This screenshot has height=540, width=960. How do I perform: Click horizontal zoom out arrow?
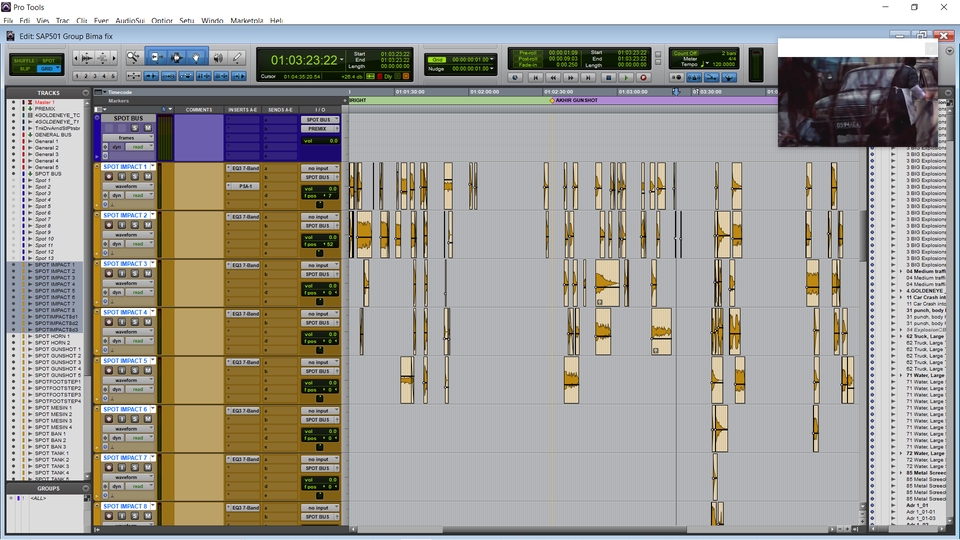77,58
